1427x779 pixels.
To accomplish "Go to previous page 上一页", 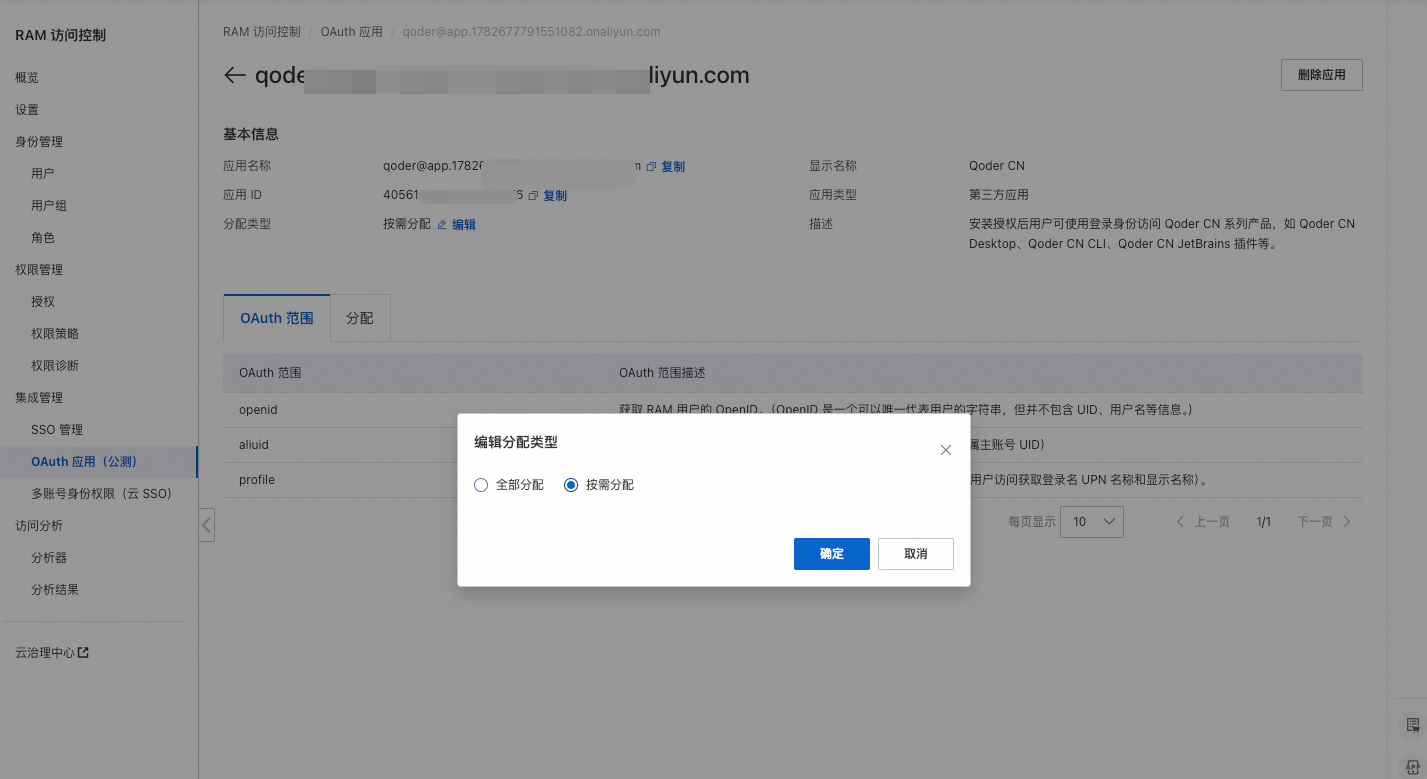I will coord(1203,522).
